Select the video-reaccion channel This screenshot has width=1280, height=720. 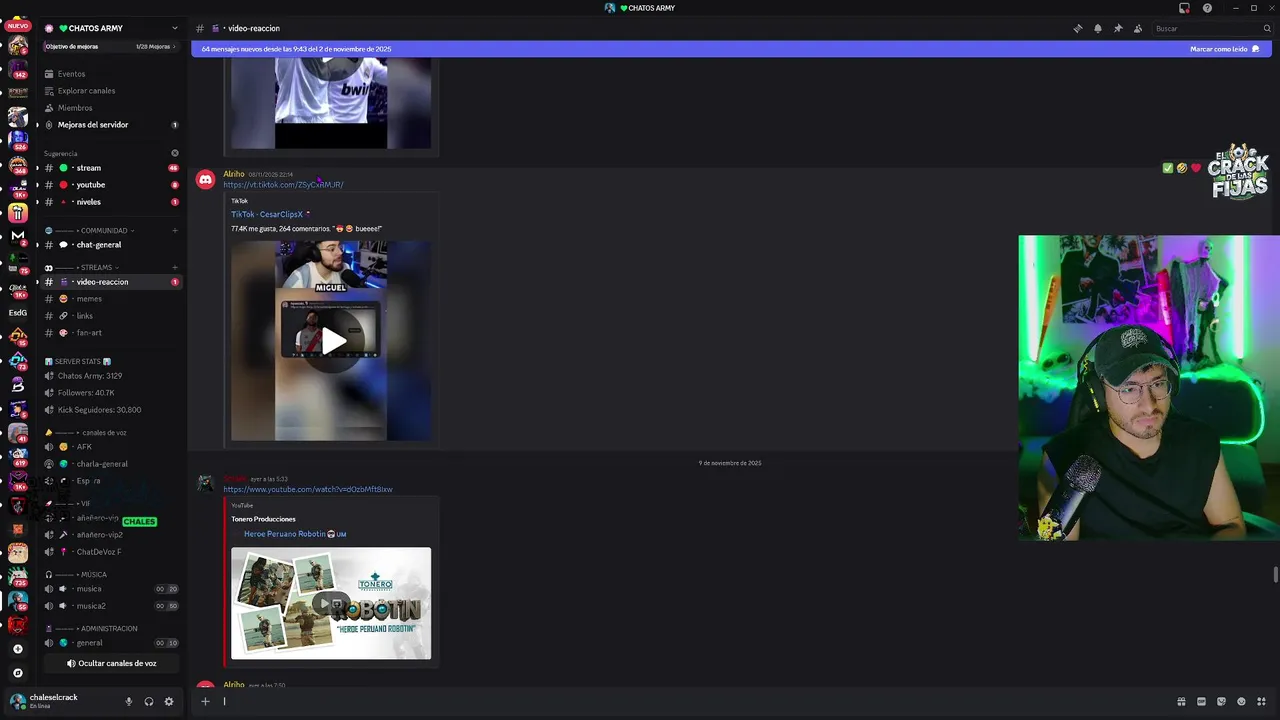(111, 282)
